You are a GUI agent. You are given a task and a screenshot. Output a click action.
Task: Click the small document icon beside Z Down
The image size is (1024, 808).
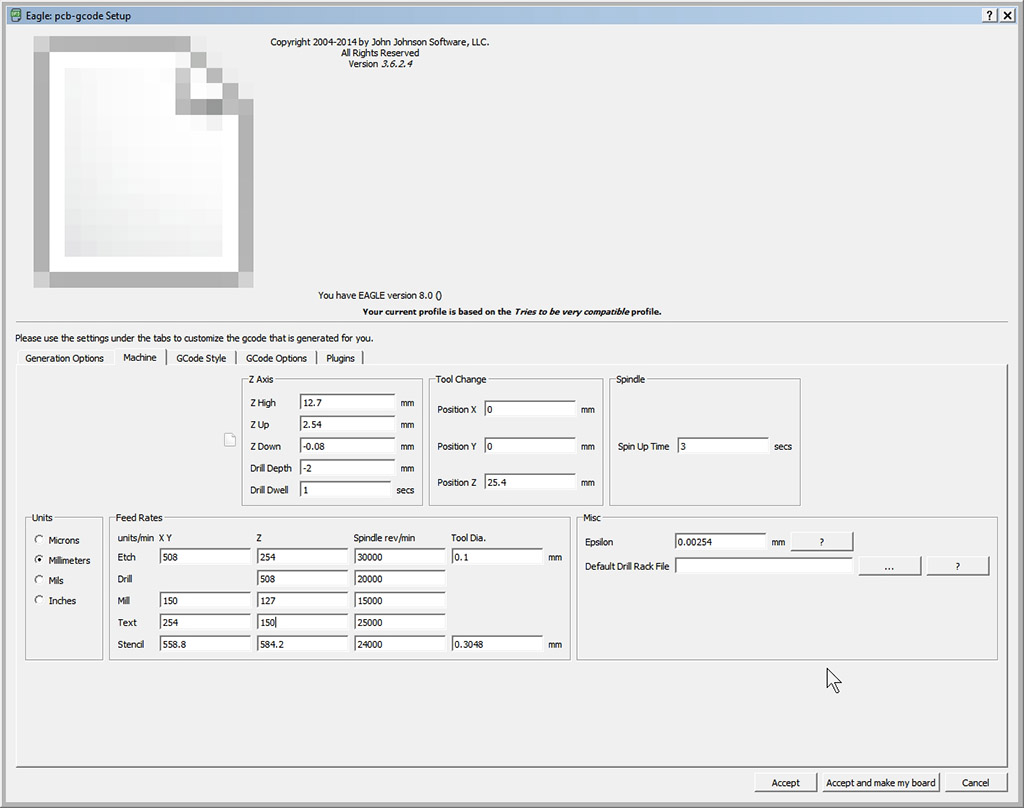230,440
